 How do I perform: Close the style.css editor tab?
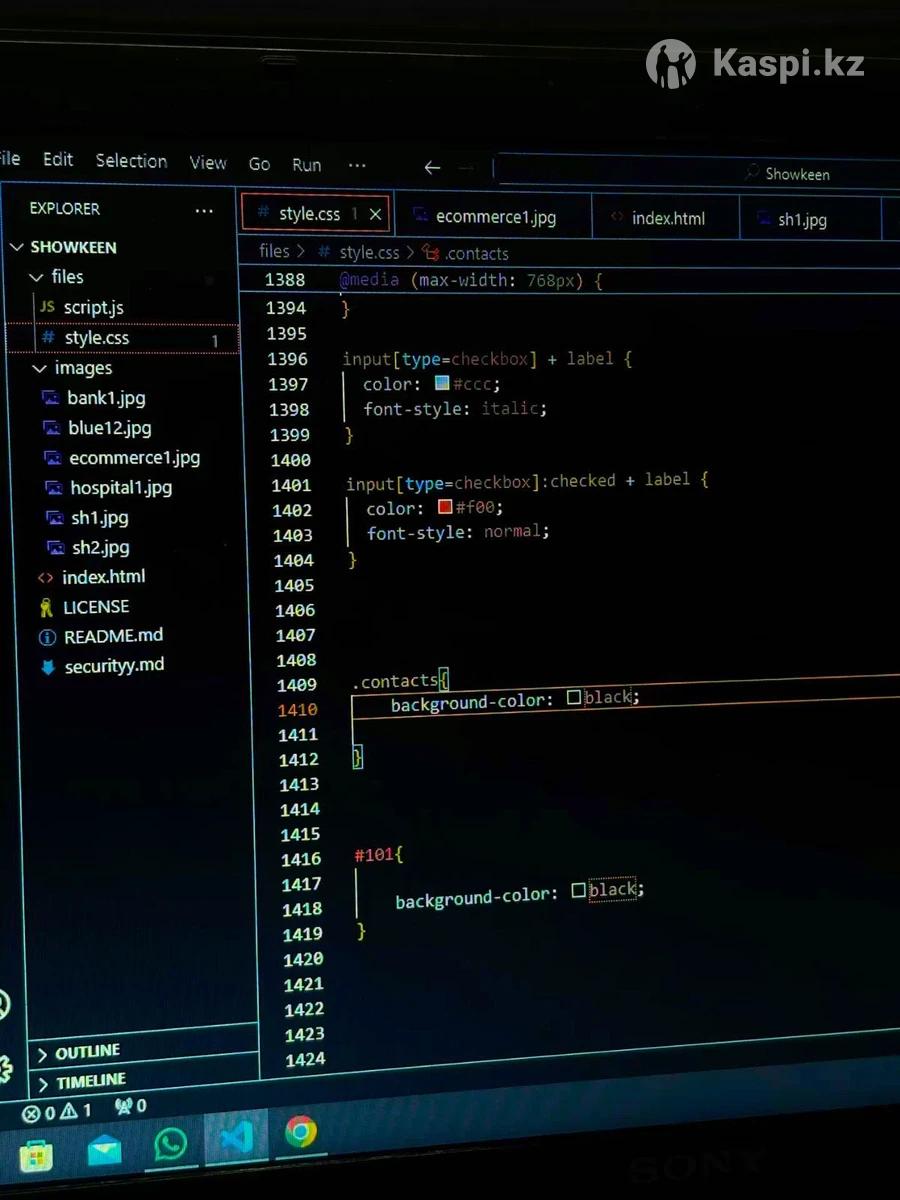coord(376,214)
